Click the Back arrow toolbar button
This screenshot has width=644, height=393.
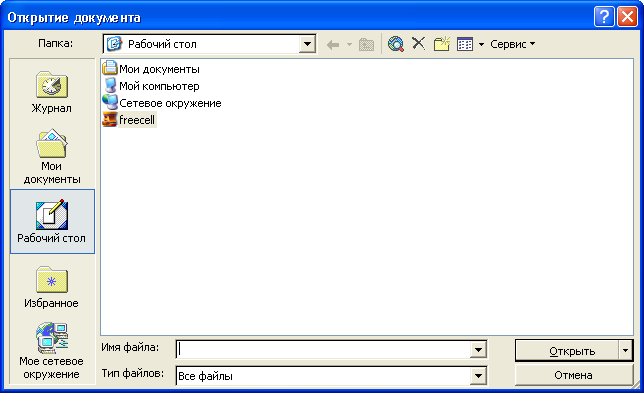(x=333, y=44)
